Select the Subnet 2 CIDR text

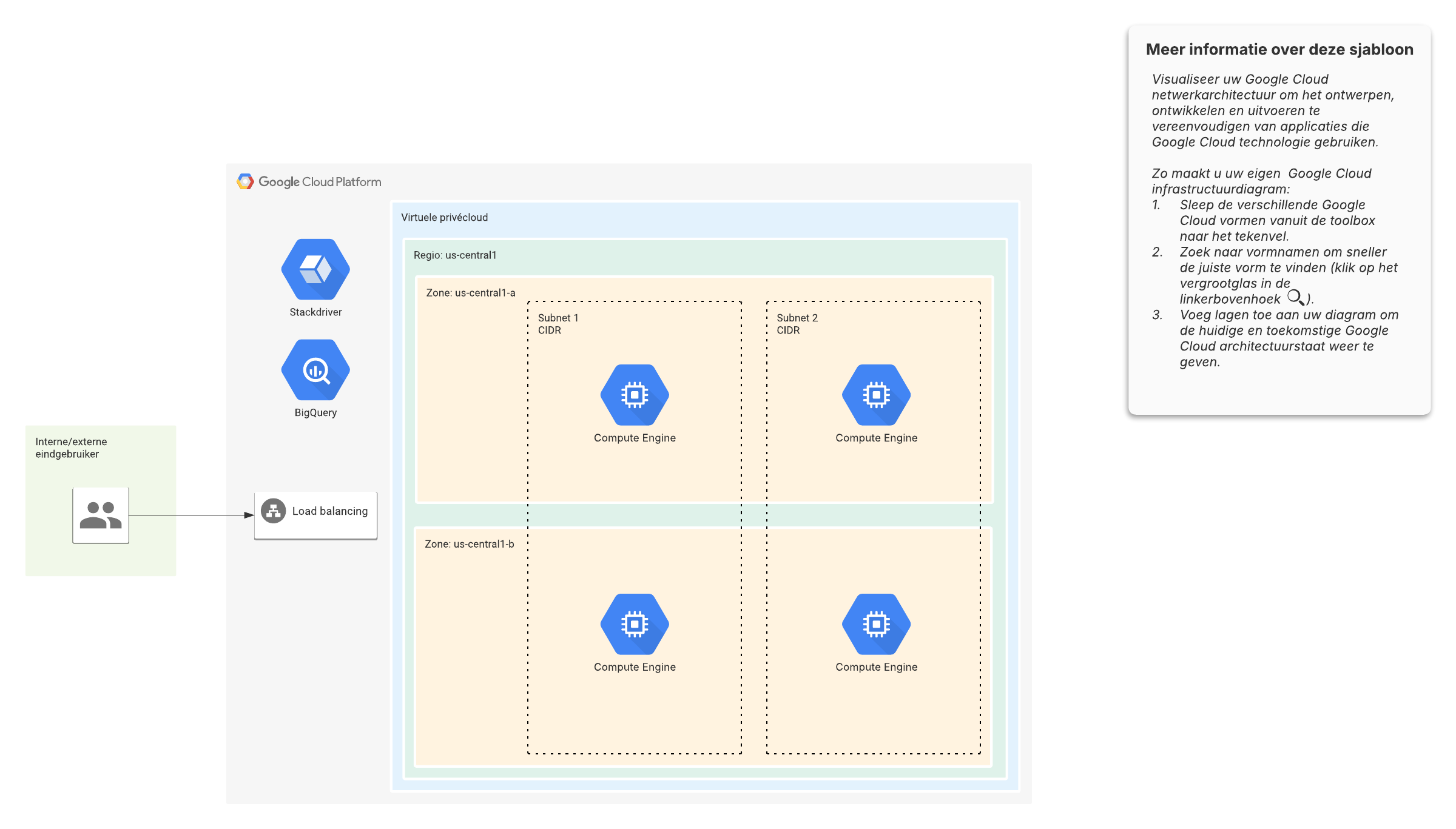tap(797, 324)
